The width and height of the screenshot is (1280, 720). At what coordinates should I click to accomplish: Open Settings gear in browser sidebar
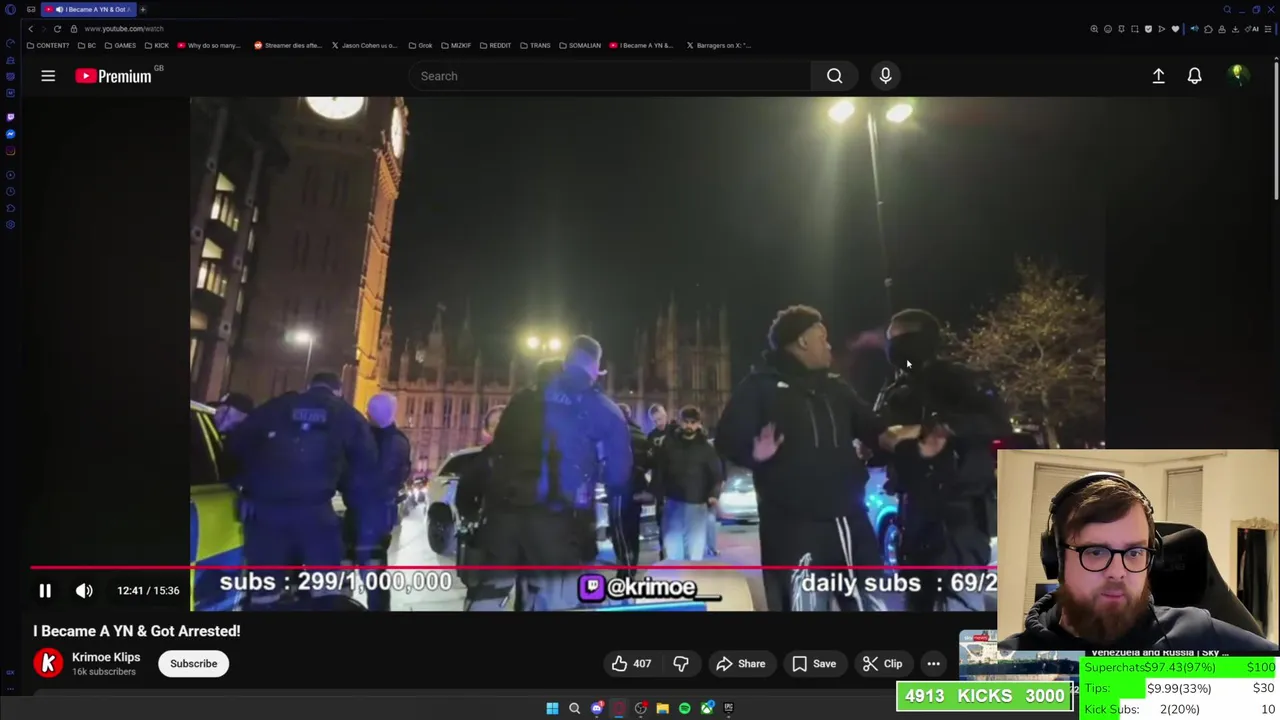[10, 225]
